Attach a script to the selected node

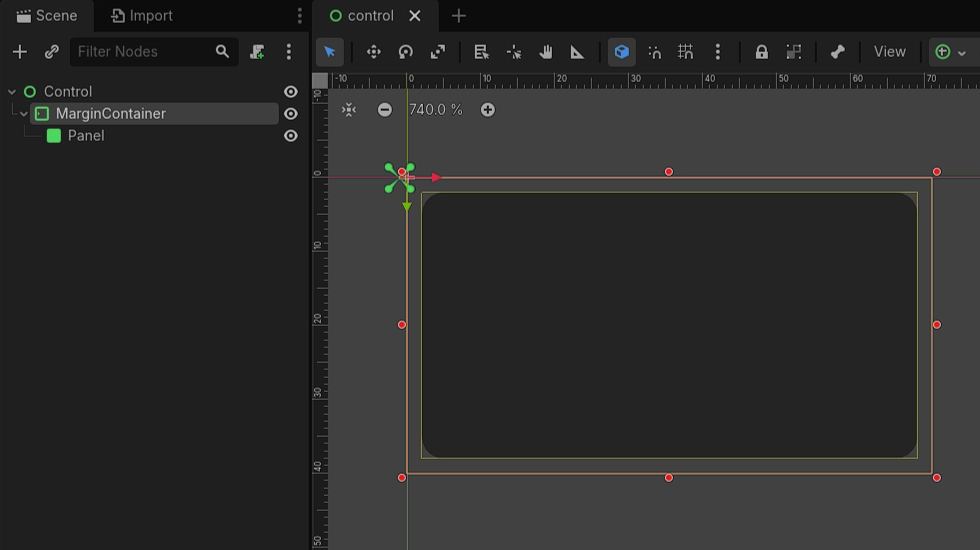pyautogui.click(x=257, y=52)
